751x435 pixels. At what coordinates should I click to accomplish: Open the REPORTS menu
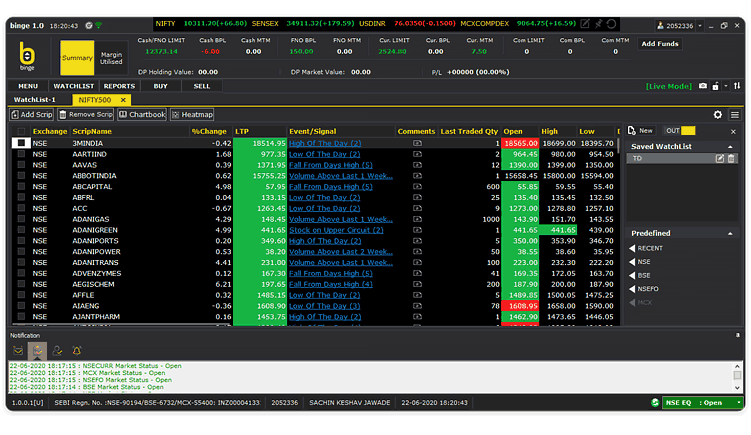tap(119, 86)
